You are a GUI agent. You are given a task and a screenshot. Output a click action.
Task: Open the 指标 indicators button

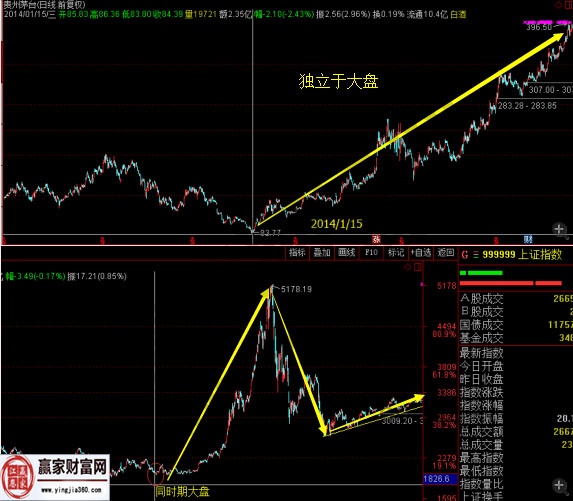click(x=297, y=253)
